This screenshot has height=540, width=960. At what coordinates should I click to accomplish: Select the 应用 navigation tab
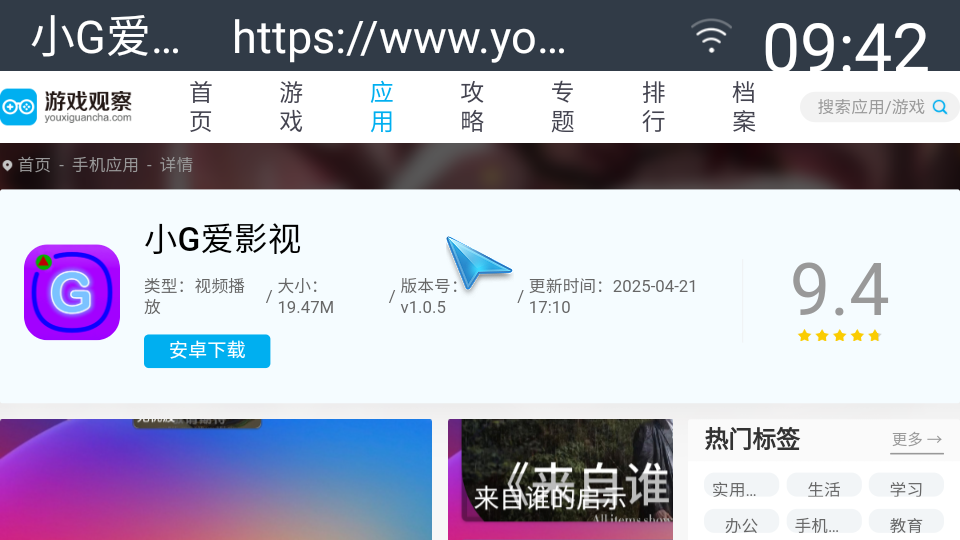click(381, 107)
